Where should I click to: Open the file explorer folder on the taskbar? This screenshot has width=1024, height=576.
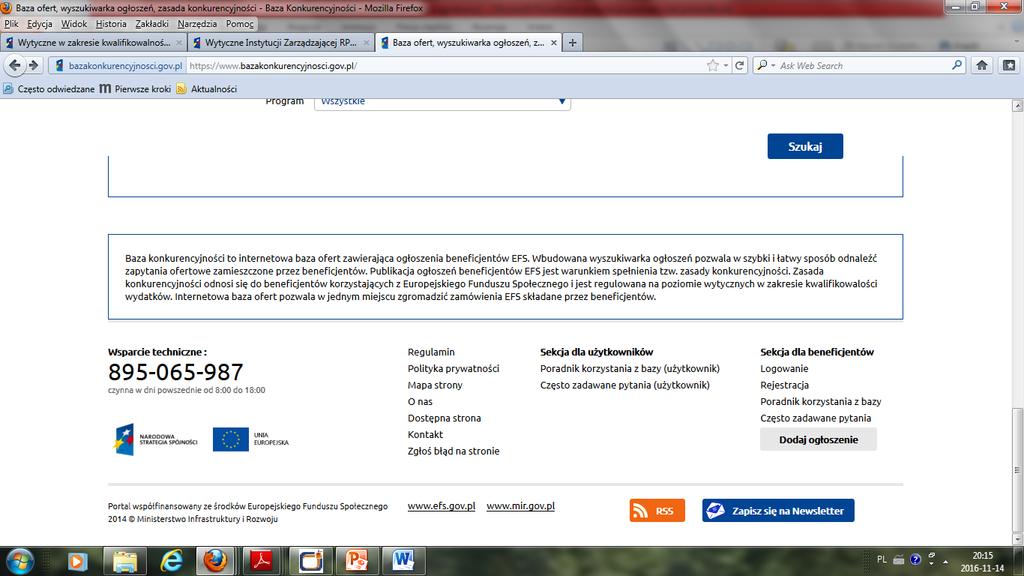[x=124, y=561]
